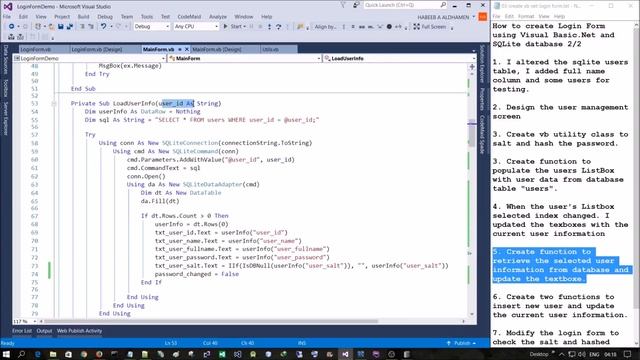Image resolution: width=640 pixels, height=360 pixels.
Task: Click the user account avatar icon
Action: coord(482,17)
